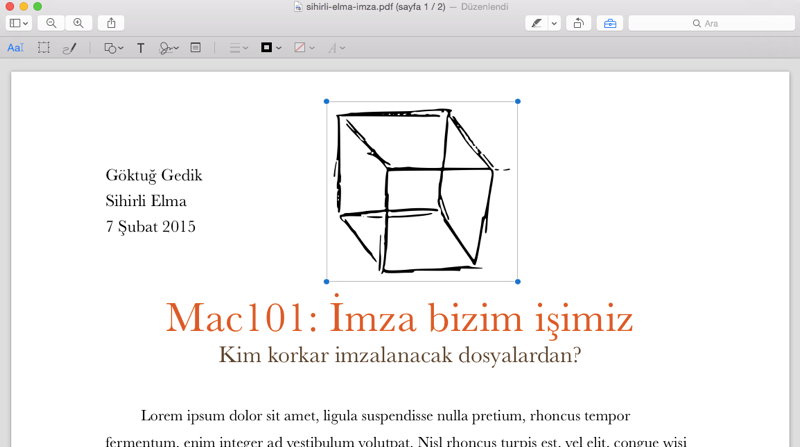Open the Share menu

pos(111,23)
